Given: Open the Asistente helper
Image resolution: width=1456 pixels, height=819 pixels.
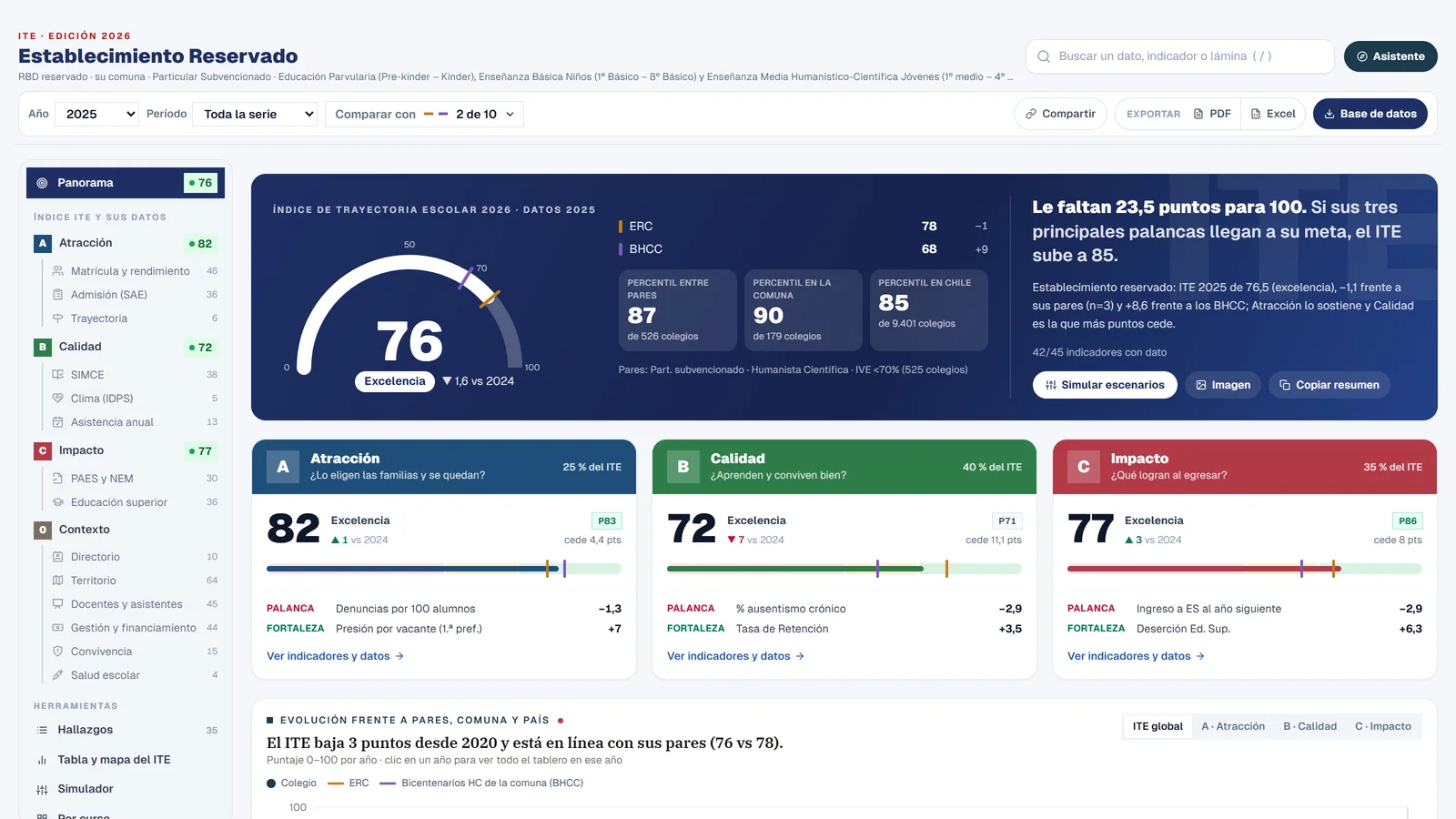Looking at the screenshot, I should (x=1390, y=56).
